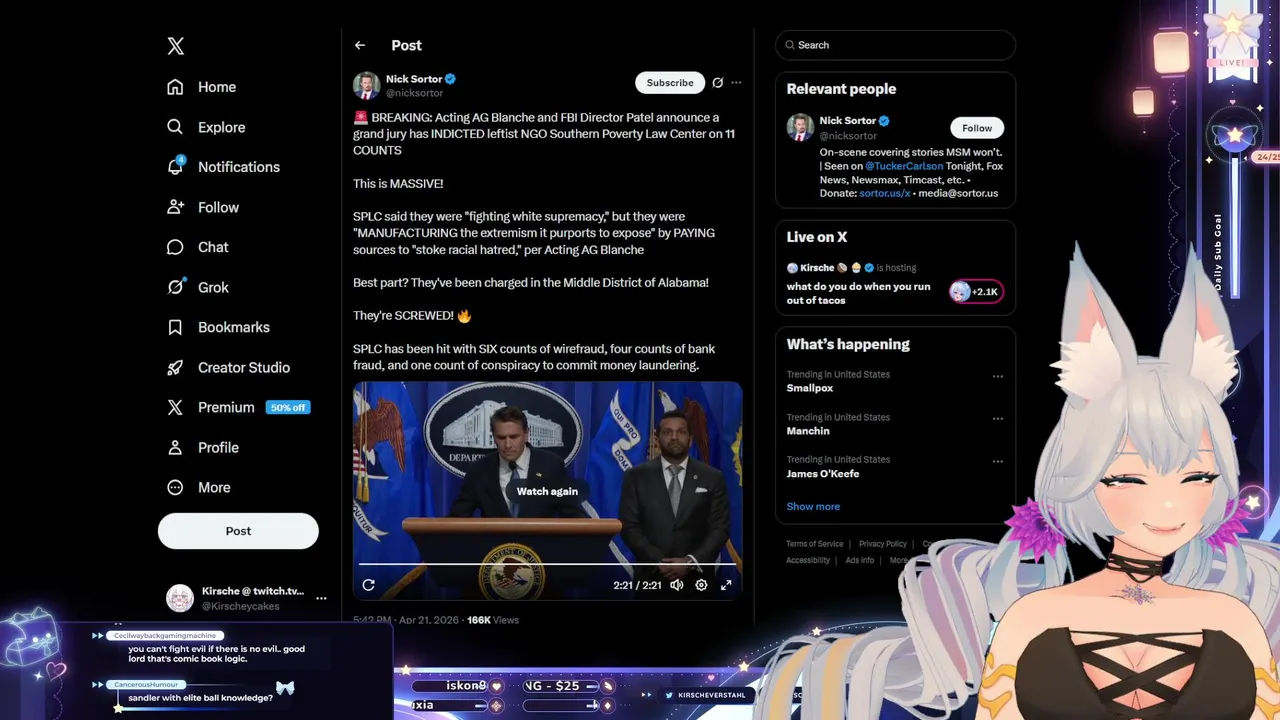
Task: Click the X logo icon
Action: coord(176,46)
